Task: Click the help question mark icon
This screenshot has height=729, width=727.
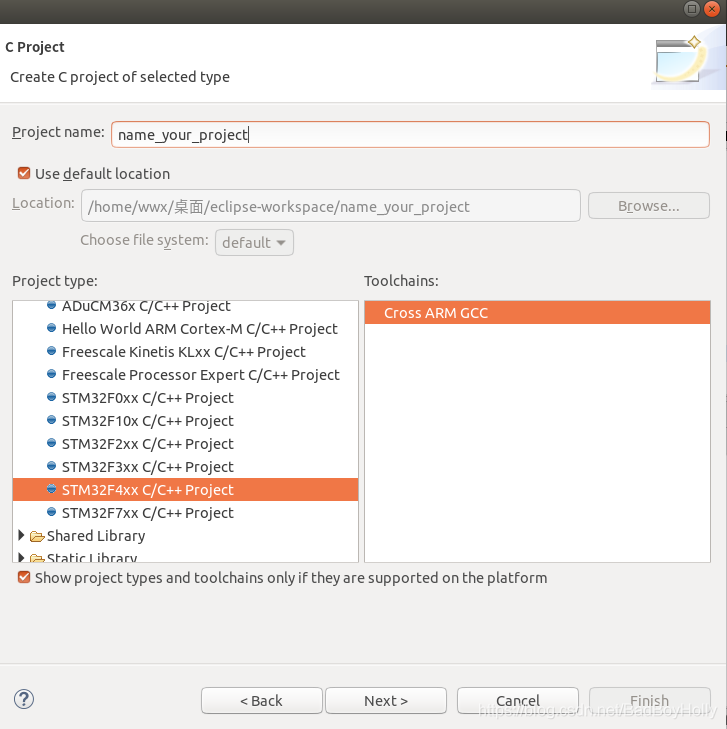Action: coord(24,699)
